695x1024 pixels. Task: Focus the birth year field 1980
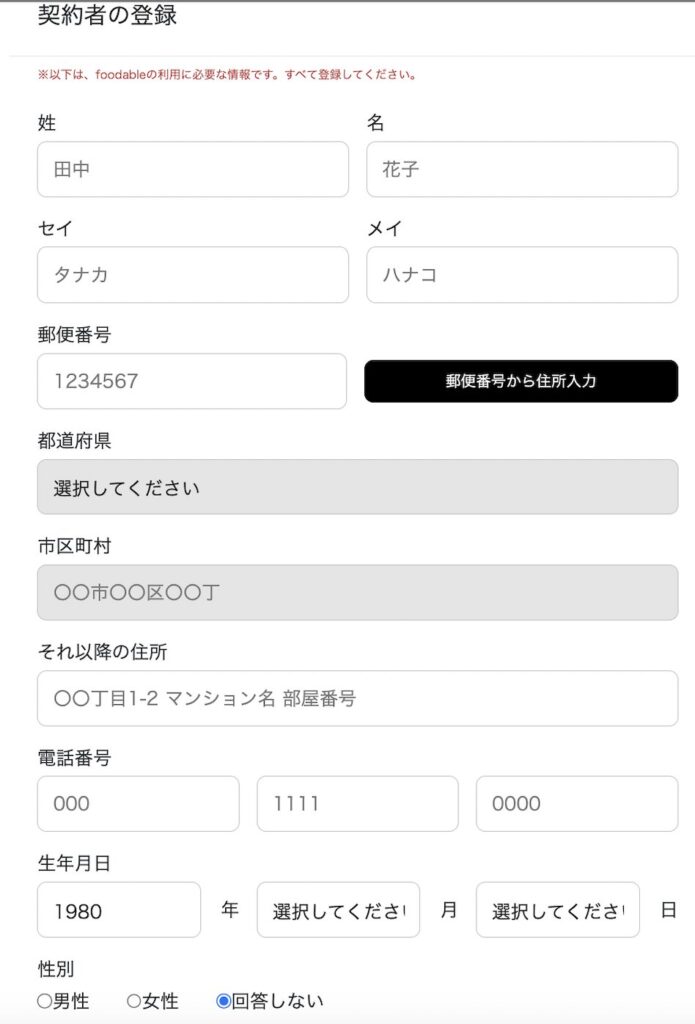(119, 910)
